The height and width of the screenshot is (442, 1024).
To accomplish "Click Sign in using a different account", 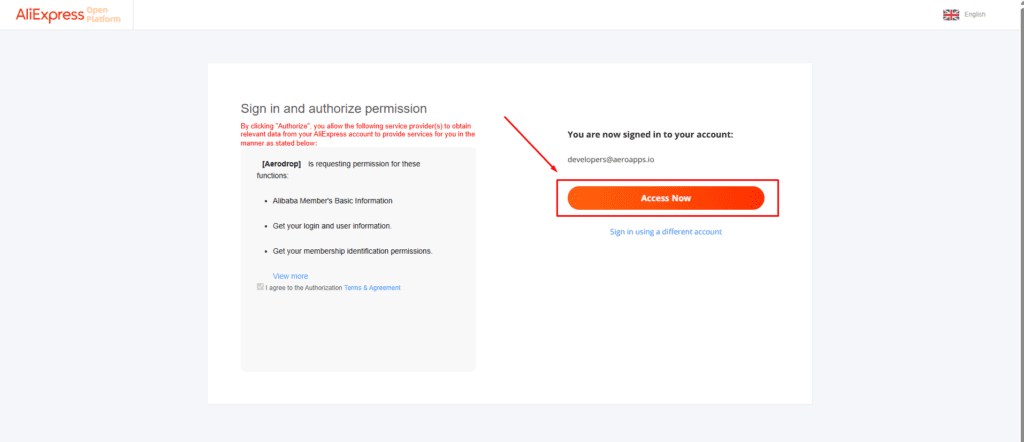I will coord(665,232).
